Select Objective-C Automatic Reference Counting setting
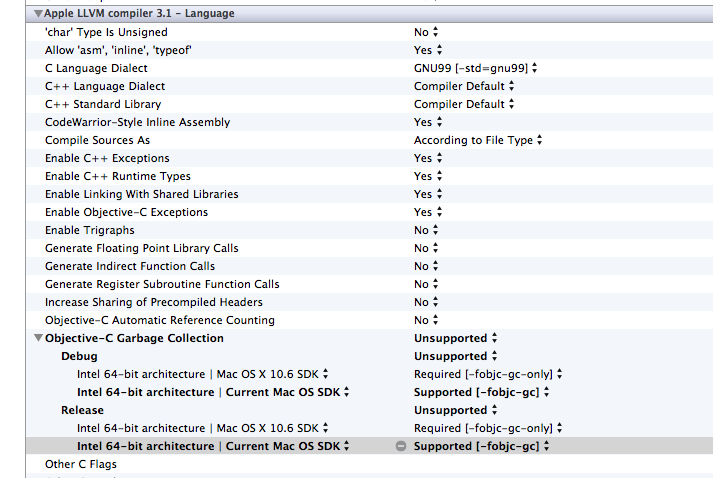 (x=160, y=320)
